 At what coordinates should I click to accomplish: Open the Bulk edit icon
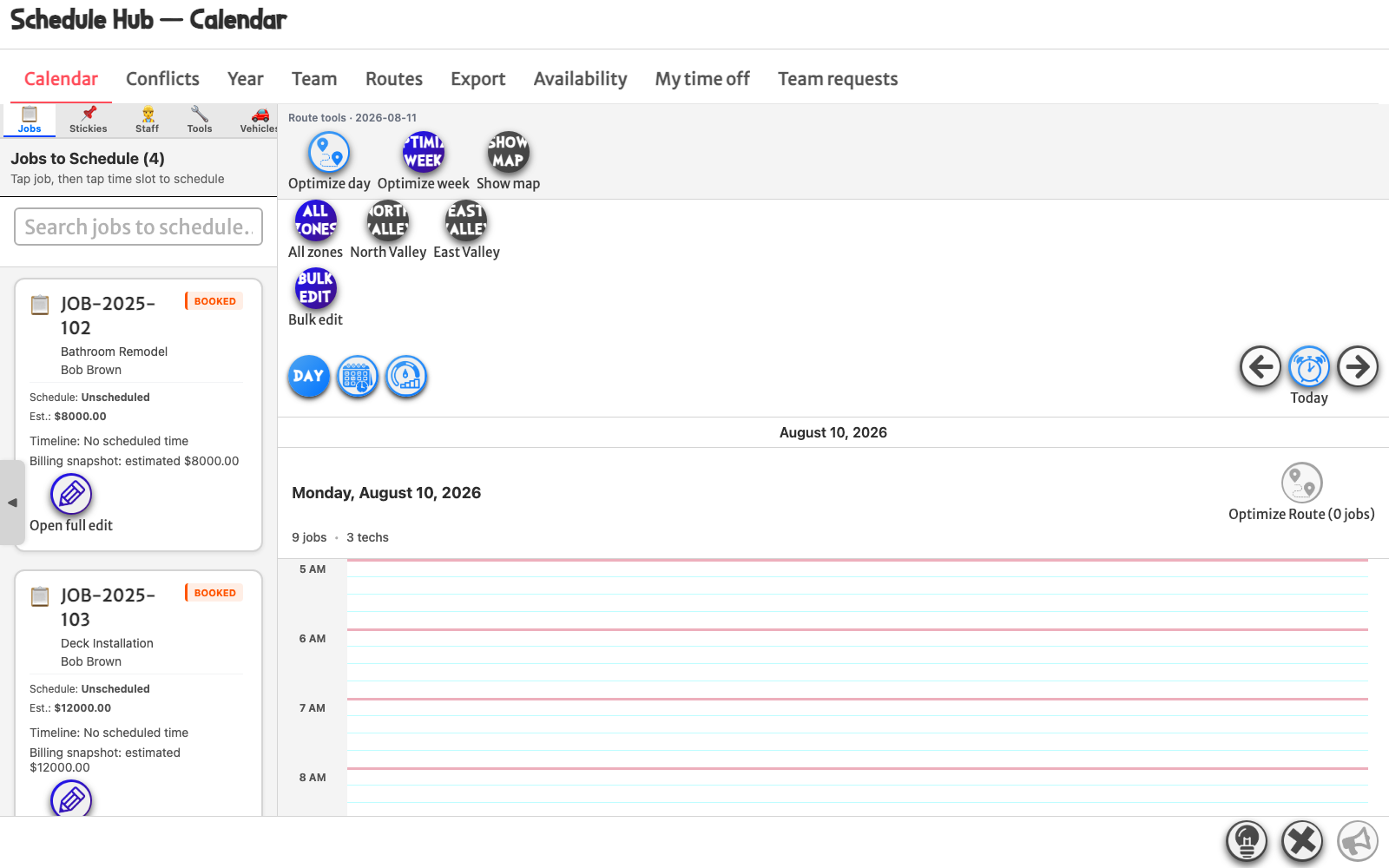pyautogui.click(x=315, y=289)
